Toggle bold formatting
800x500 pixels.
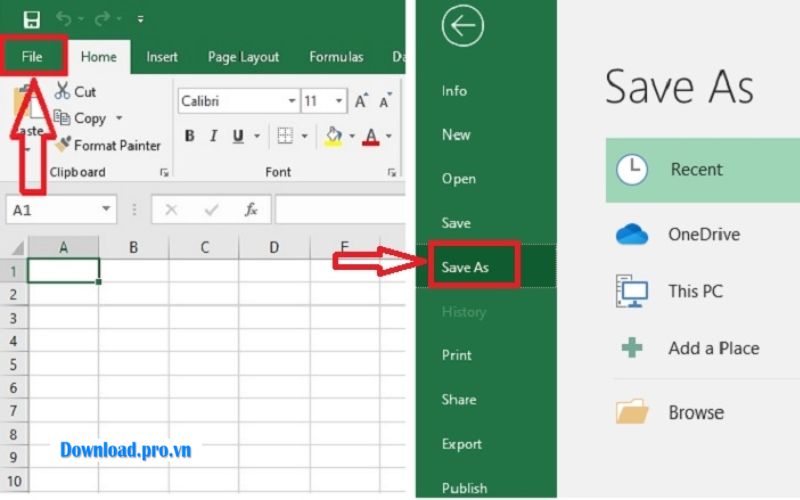pyautogui.click(x=189, y=136)
